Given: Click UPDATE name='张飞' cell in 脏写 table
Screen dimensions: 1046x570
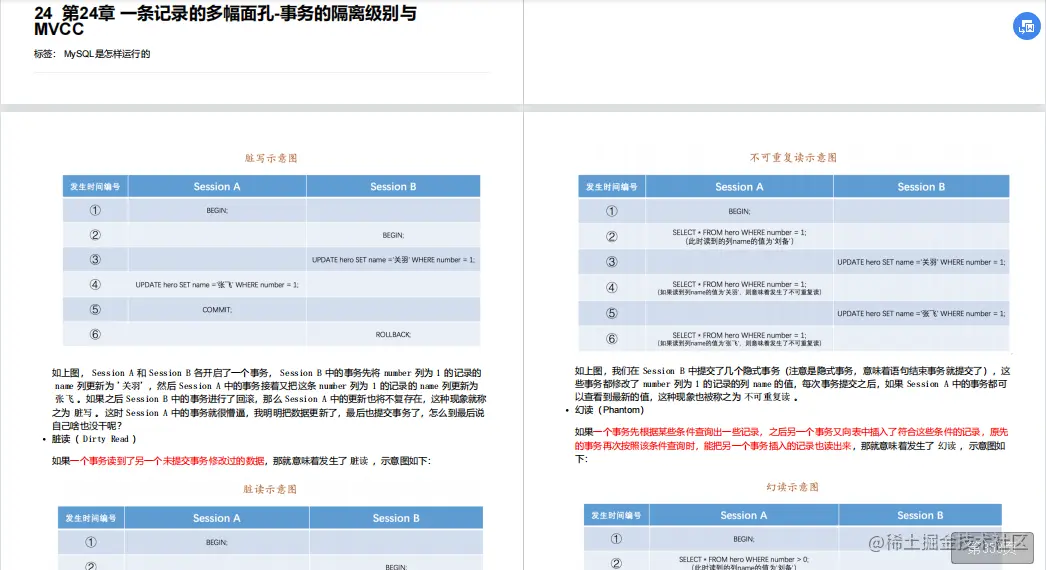Looking at the screenshot, I should click(x=217, y=284).
